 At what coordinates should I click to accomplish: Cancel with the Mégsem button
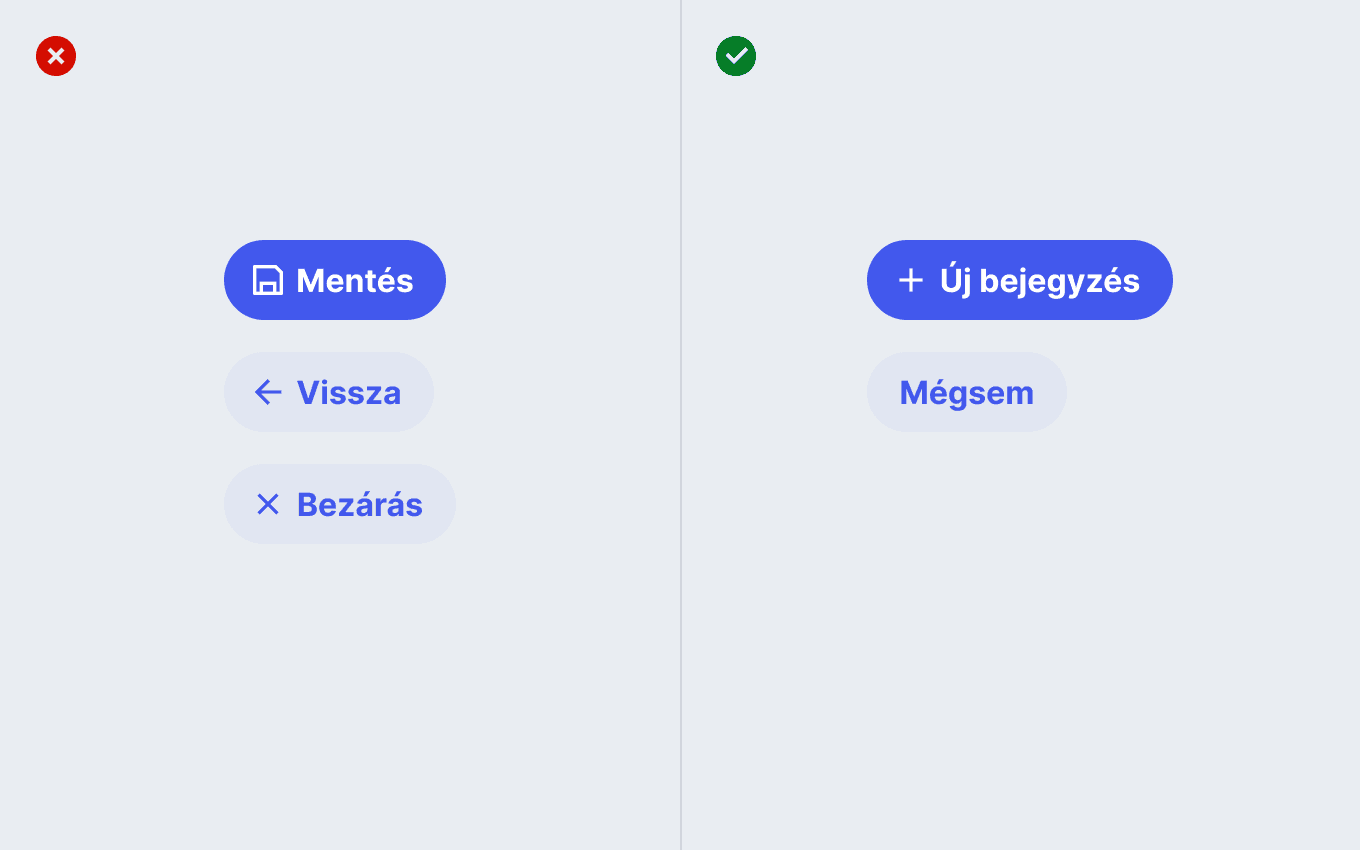(967, 392)
